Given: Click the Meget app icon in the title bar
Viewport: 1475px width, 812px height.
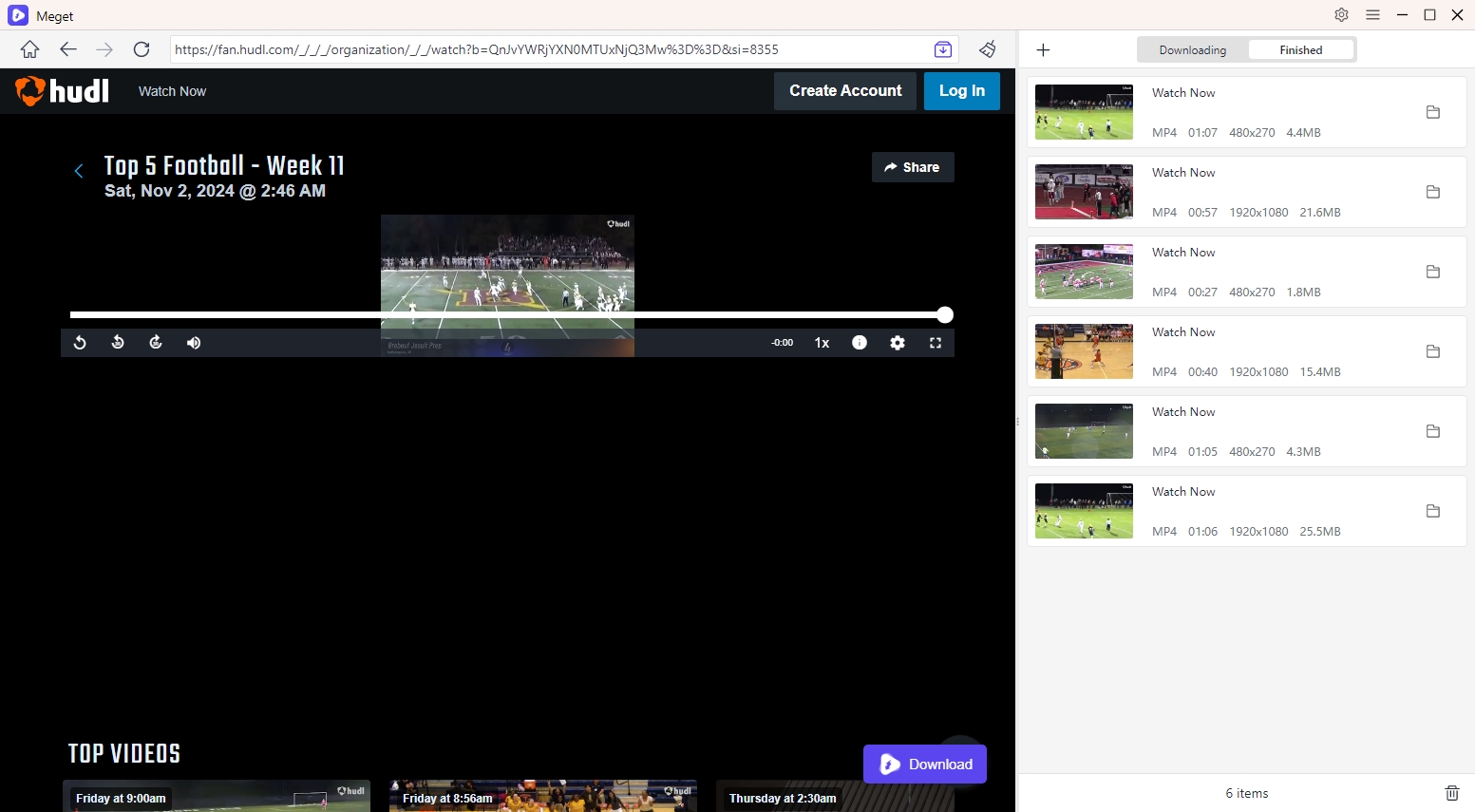Looking at the screenshot, I should (x=18, y=15).
